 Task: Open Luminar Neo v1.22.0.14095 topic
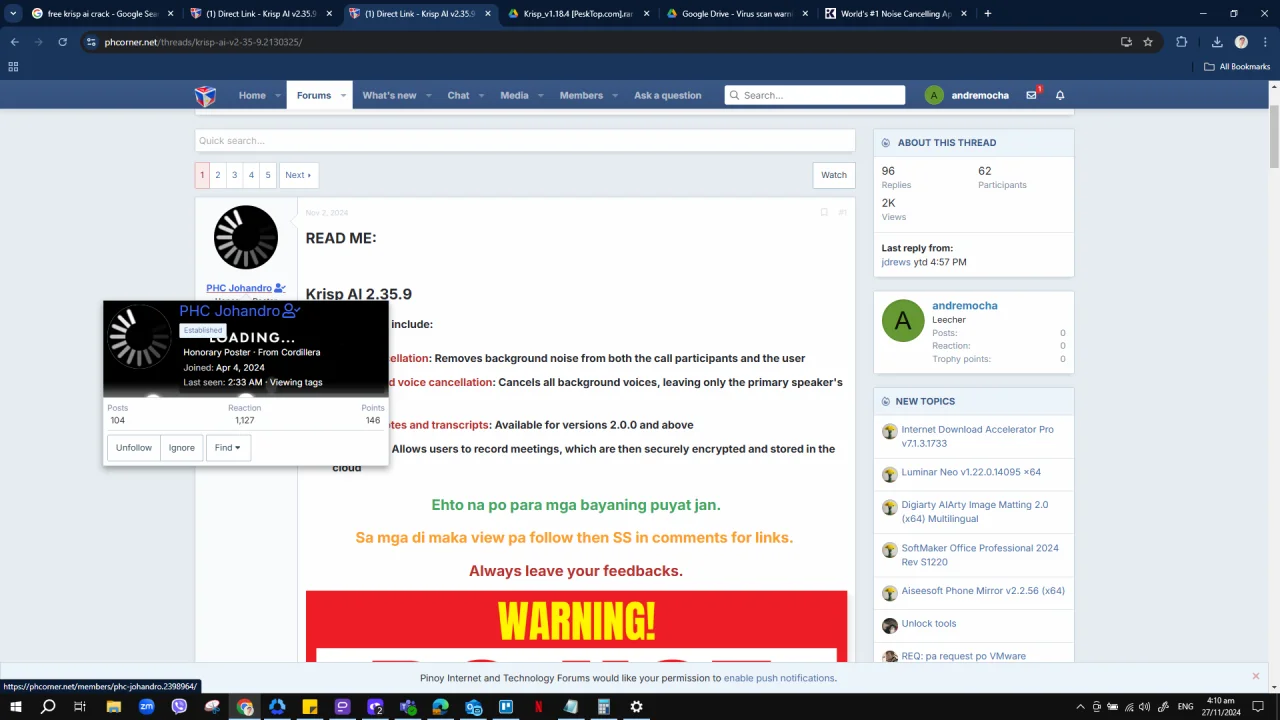point(971,472)
